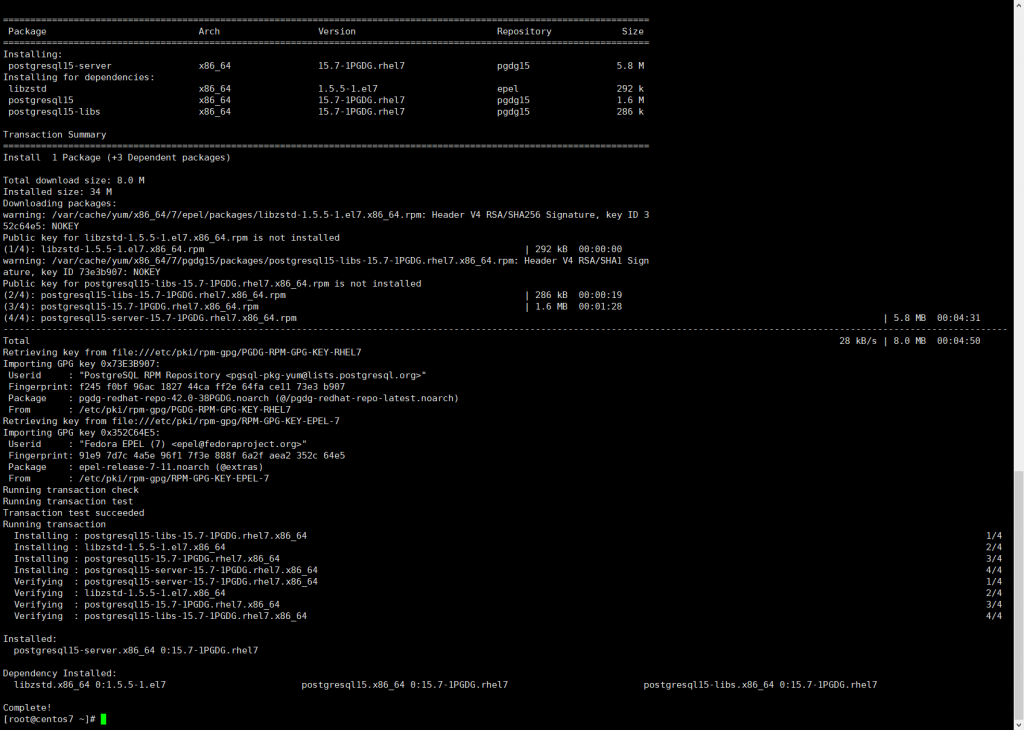Click the "Transaction Summary" heading
The height and width of the screenshot is (730, 1024).
(x=54, y=135)
